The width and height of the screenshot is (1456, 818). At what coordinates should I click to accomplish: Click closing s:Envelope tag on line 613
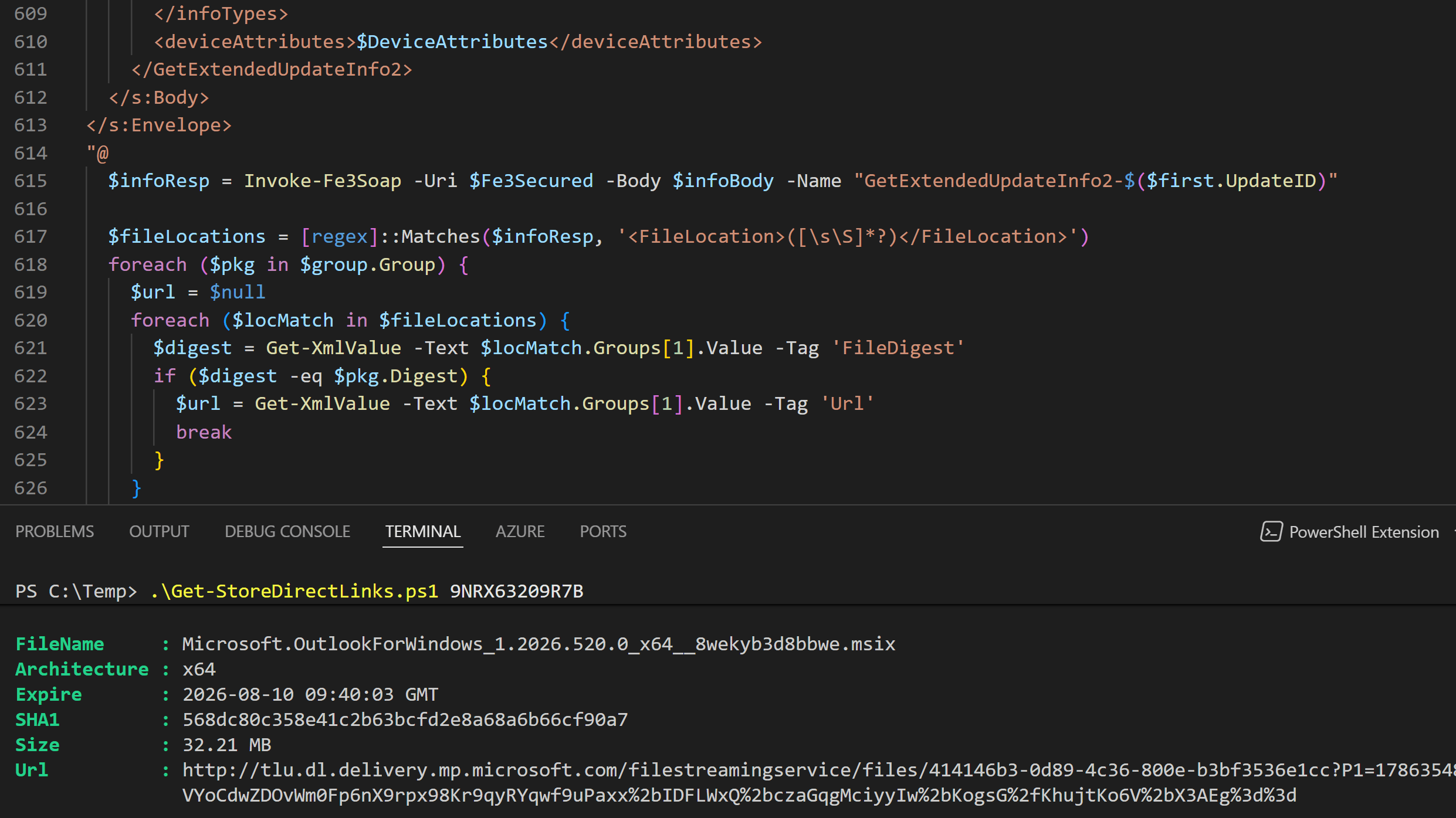click(159, 125)
